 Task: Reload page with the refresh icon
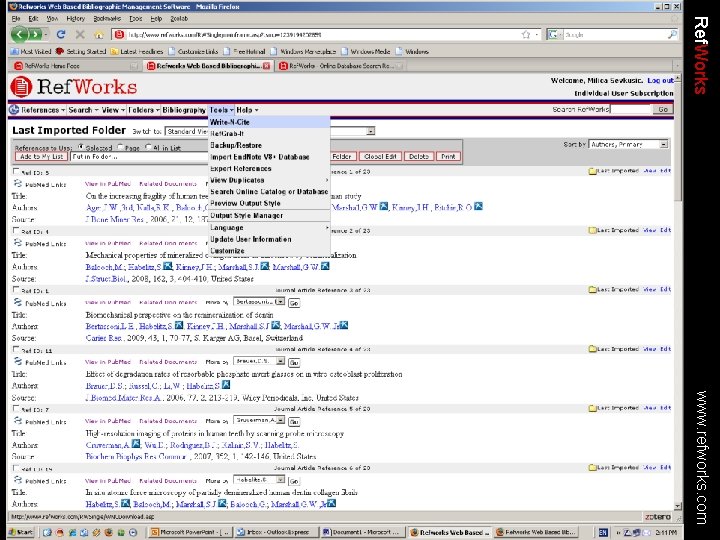(61, 34)
